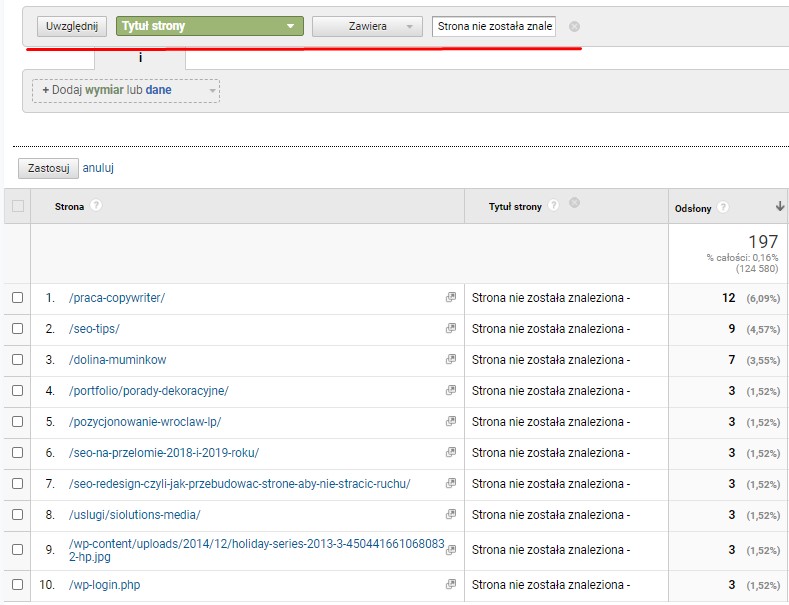Select all rows with header checkbox
This screenshot has height=605, width=789.
tap(18, 206)
